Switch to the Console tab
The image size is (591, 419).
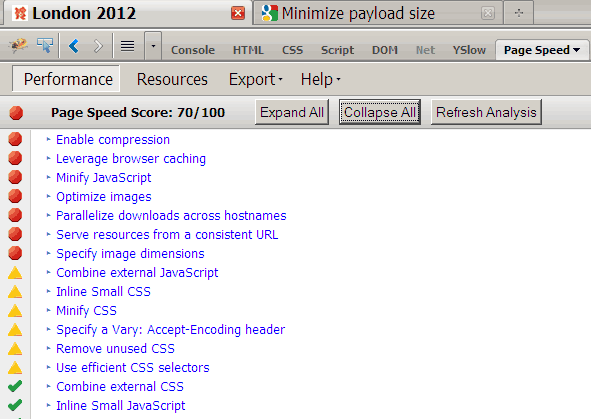tap(193, 50)
